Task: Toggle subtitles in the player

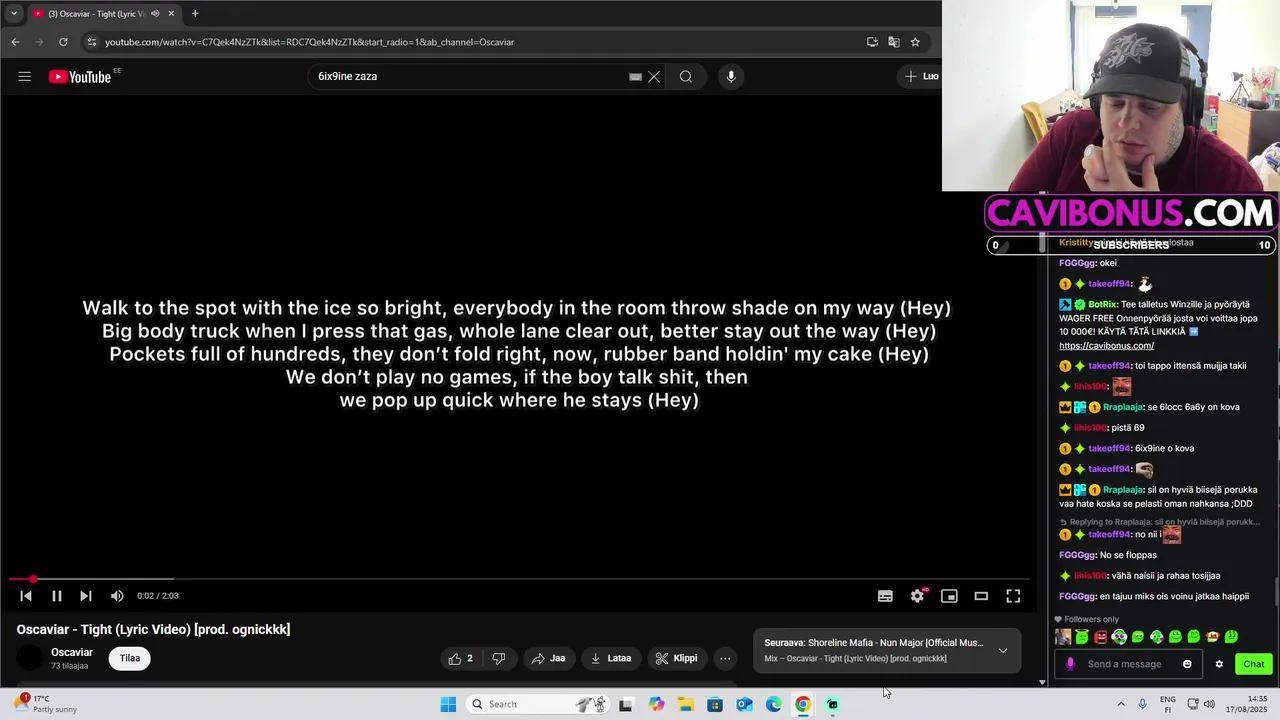Action: [x=885, y=596]
